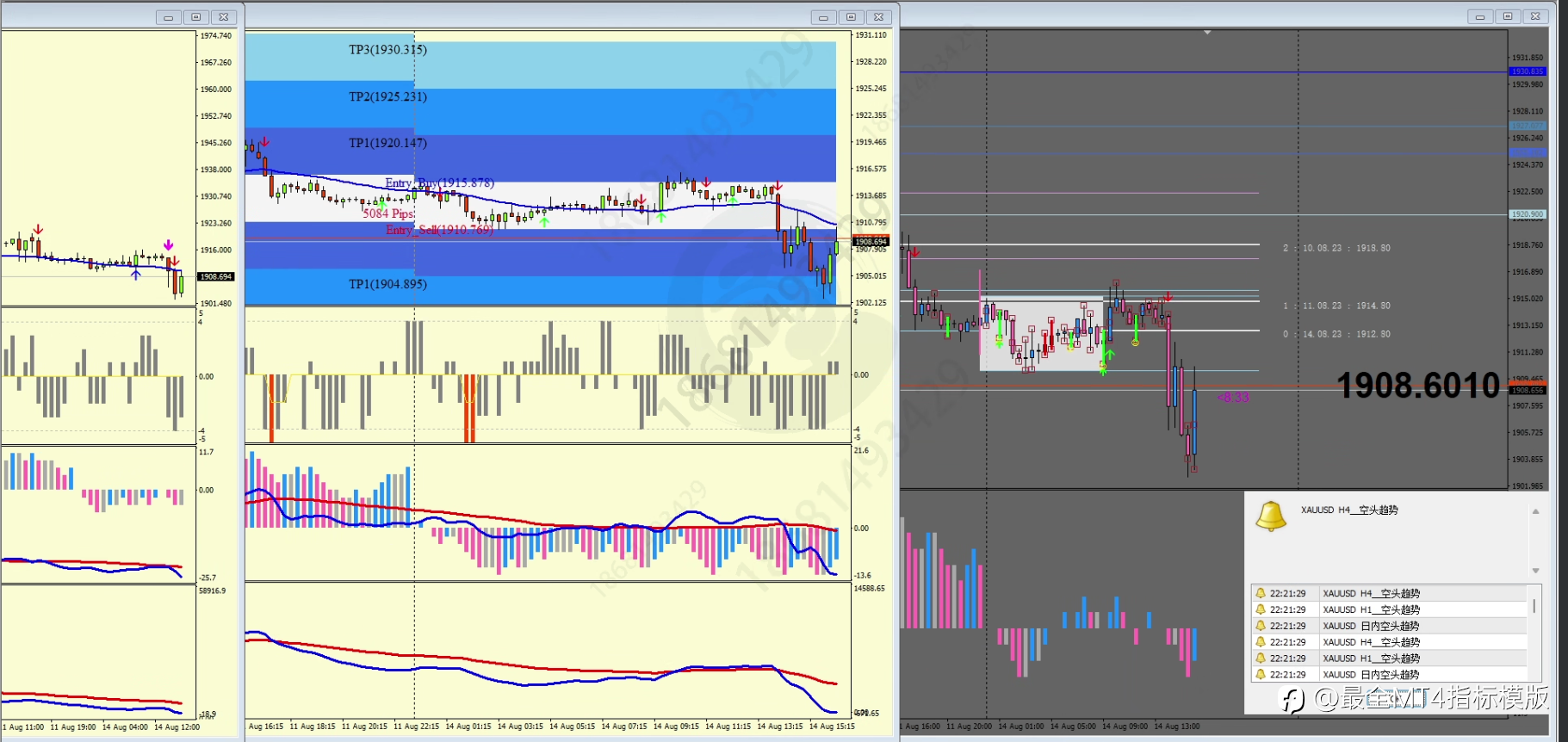The image size is (1568, 742).
Task: Click blue 1930.835 price tag on dark chart
Action: (x=1528, y=71)
